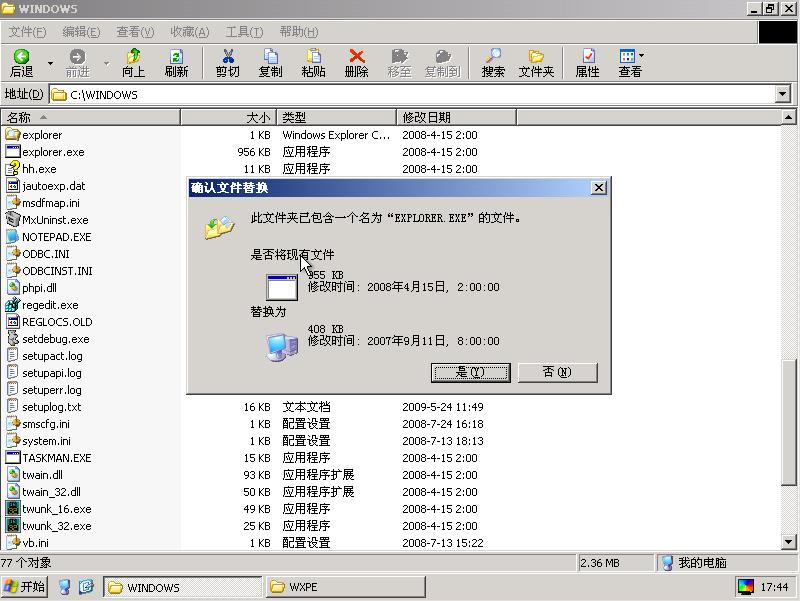Open the 查看(V) menu
This screenshot has height=601, width=800.
click(135, 32)
